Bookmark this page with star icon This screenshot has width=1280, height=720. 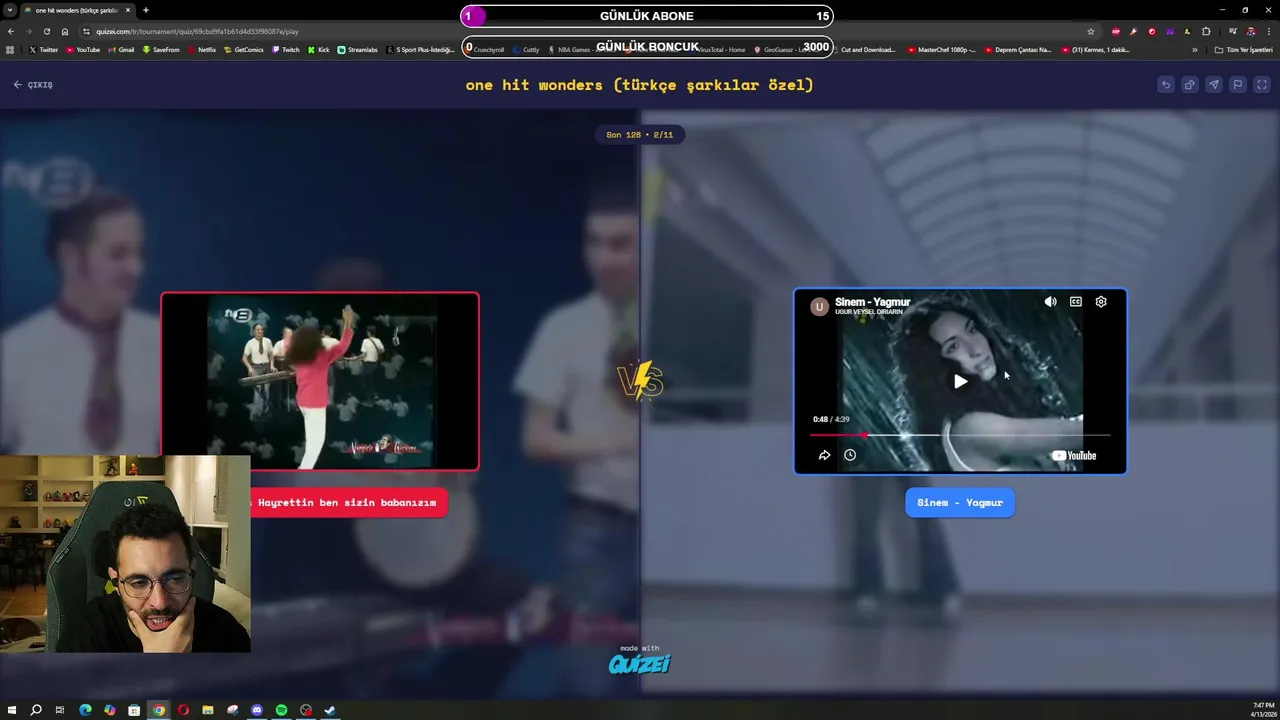point(1091,31)
